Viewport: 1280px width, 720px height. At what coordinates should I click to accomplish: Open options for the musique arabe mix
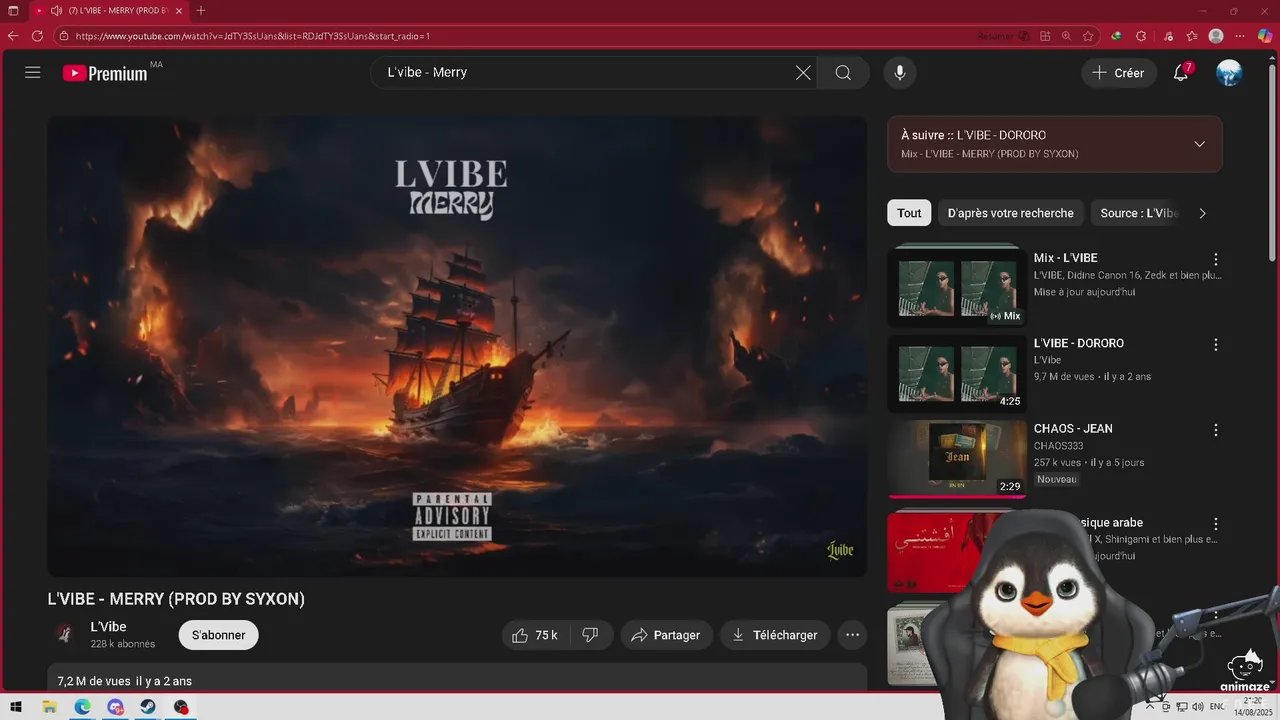(1216, 524)
